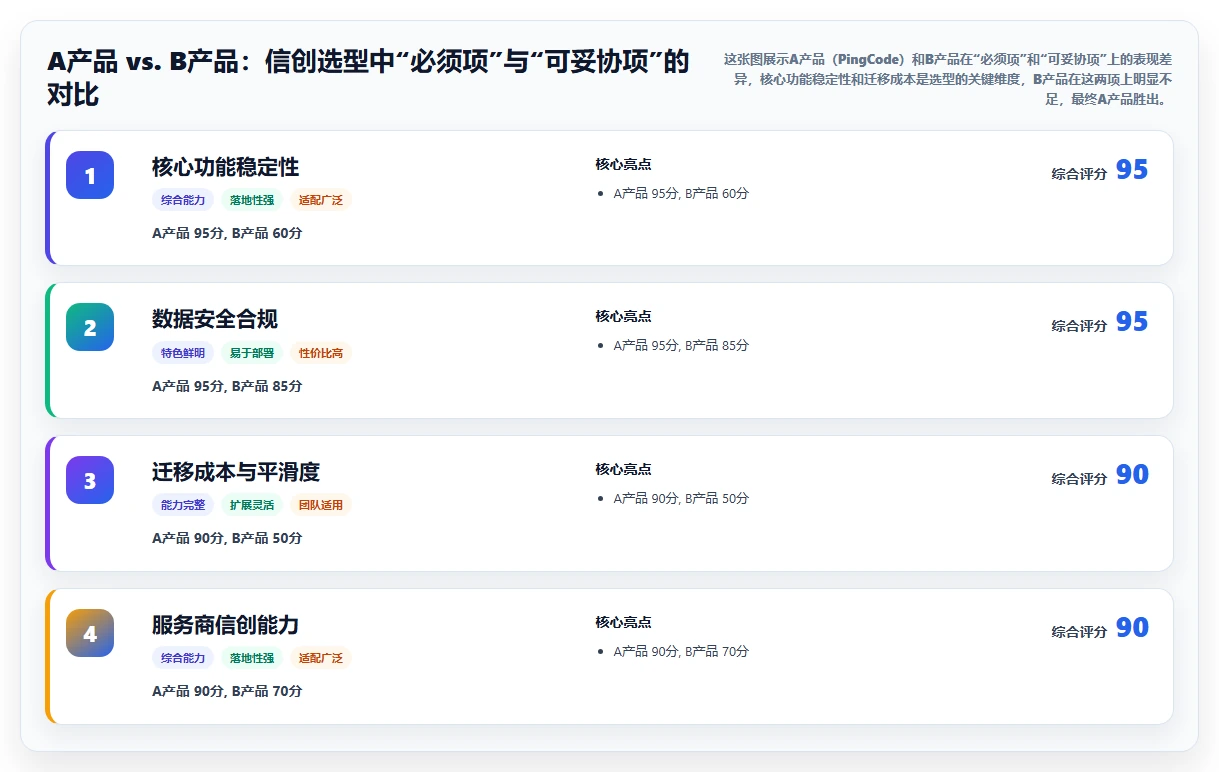Select the 迁移成本与平滑度 card title
1219x772 pixels.
[x=236, y=472]
